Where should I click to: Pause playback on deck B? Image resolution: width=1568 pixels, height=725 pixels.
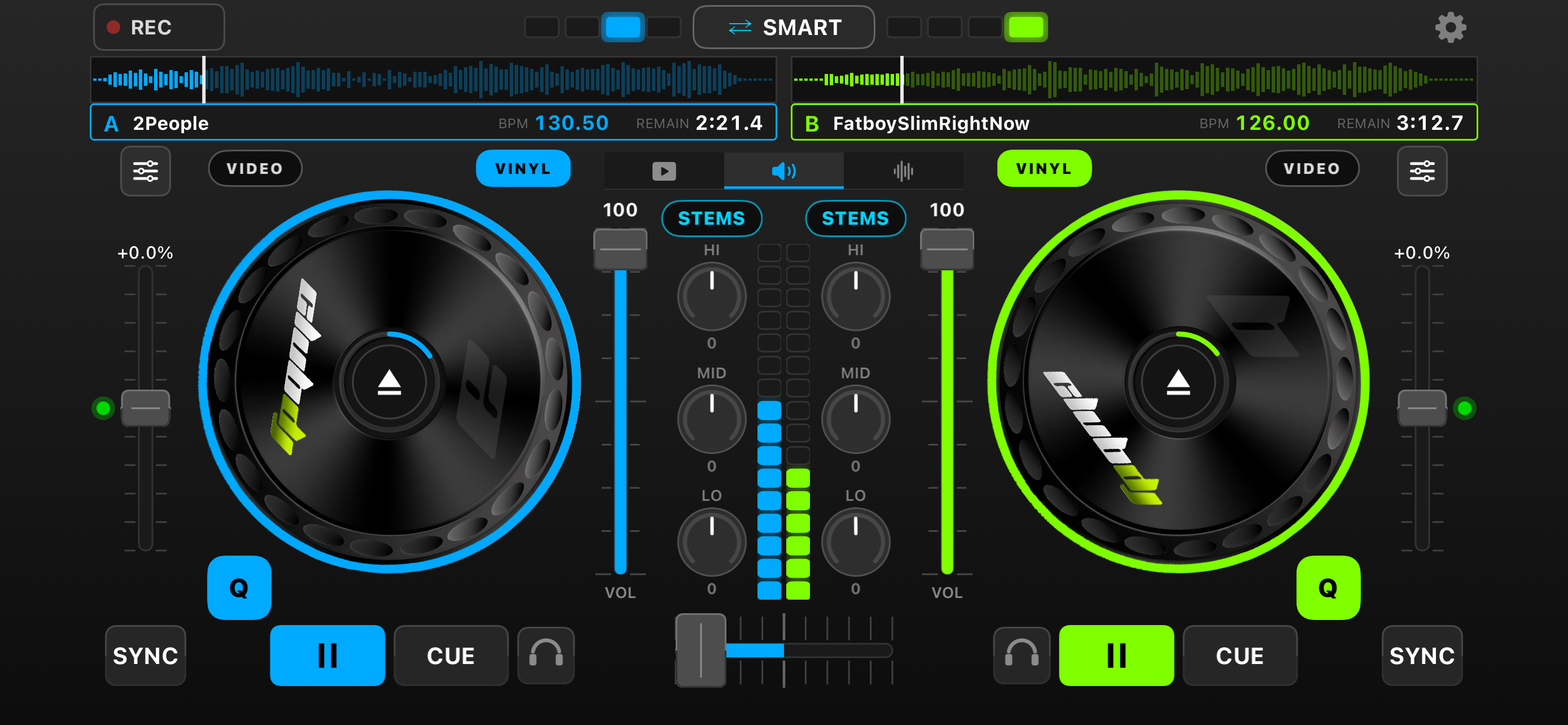pos(1116,656)
